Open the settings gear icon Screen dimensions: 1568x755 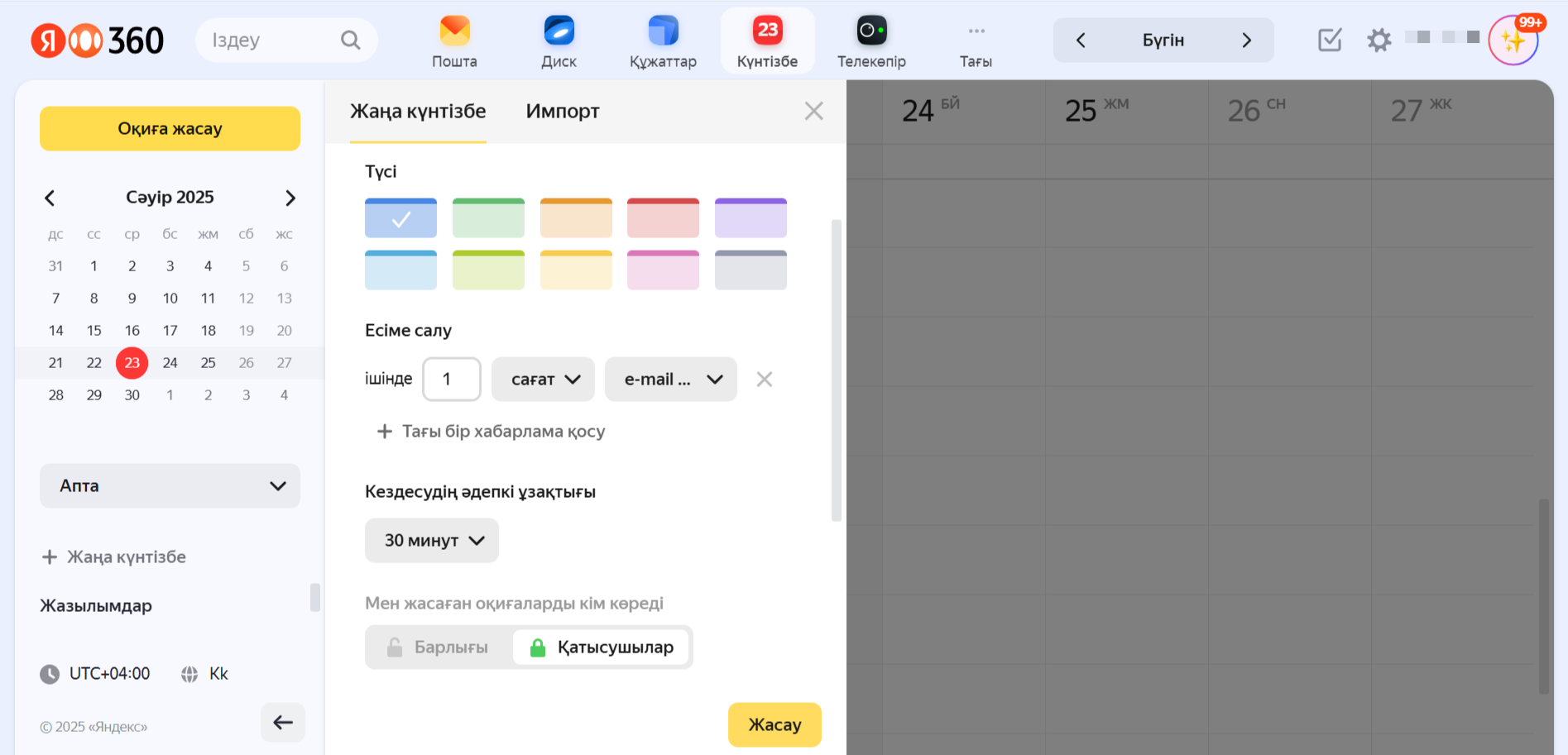click(x=1379, y=40)
